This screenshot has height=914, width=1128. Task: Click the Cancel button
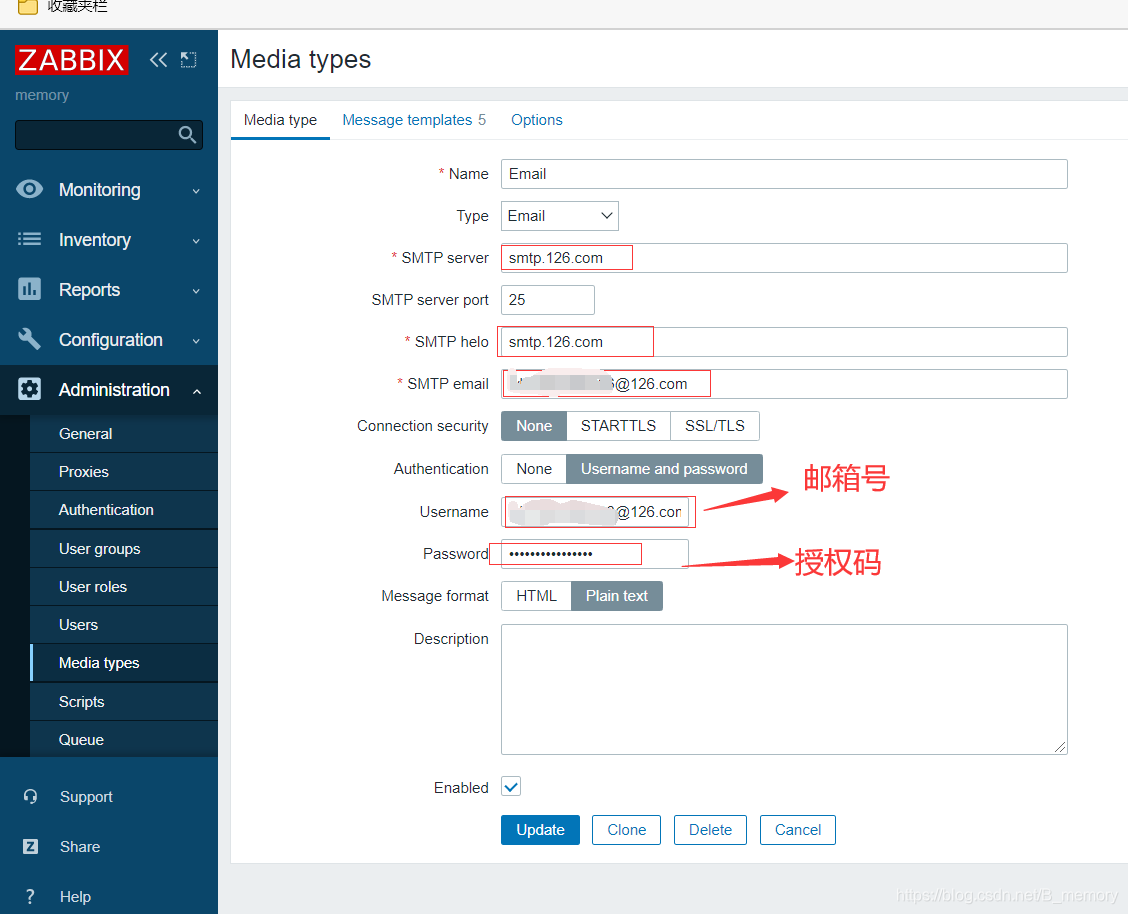click(798, 830)
